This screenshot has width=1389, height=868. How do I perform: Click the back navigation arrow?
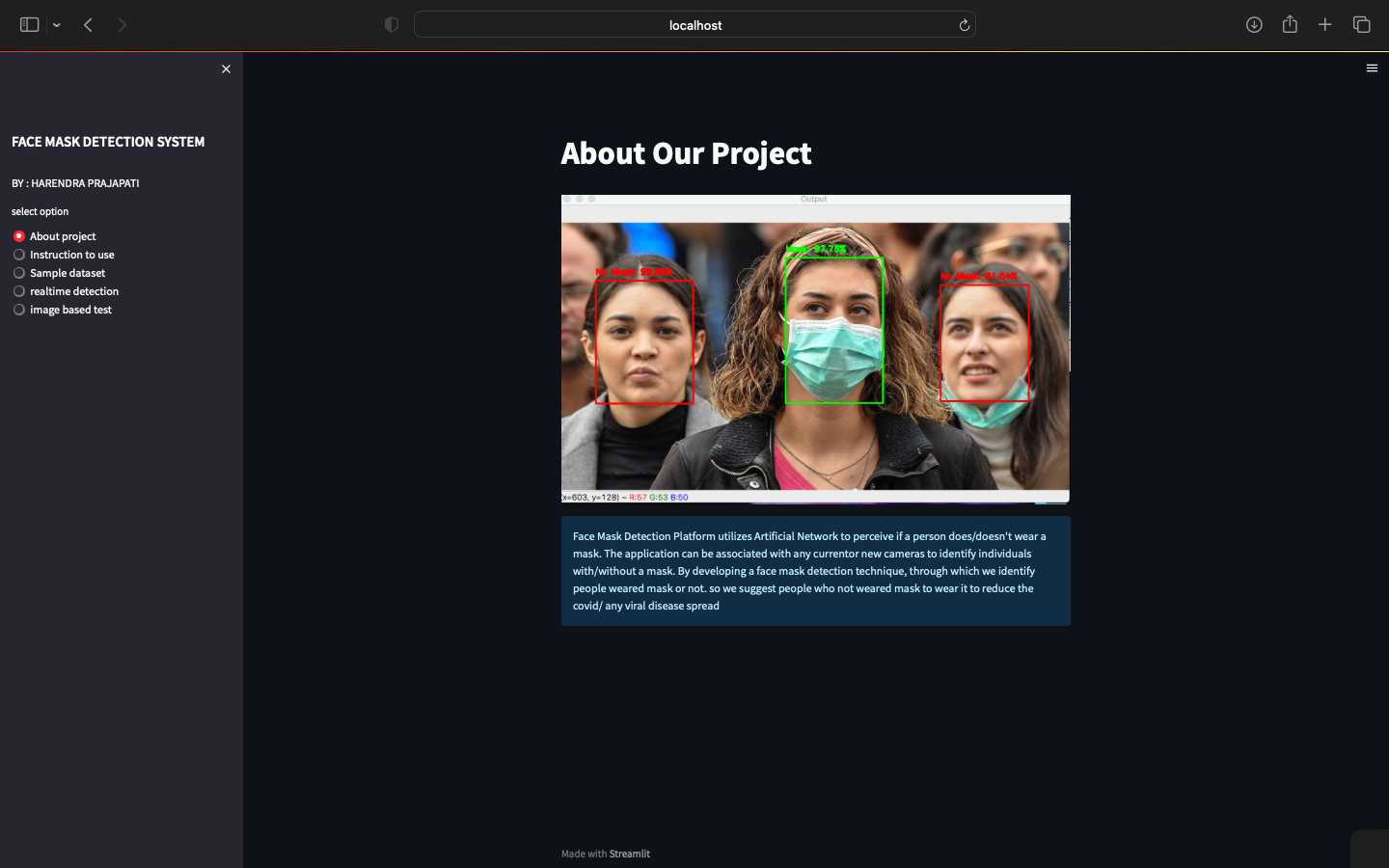(x=88, y=24)
